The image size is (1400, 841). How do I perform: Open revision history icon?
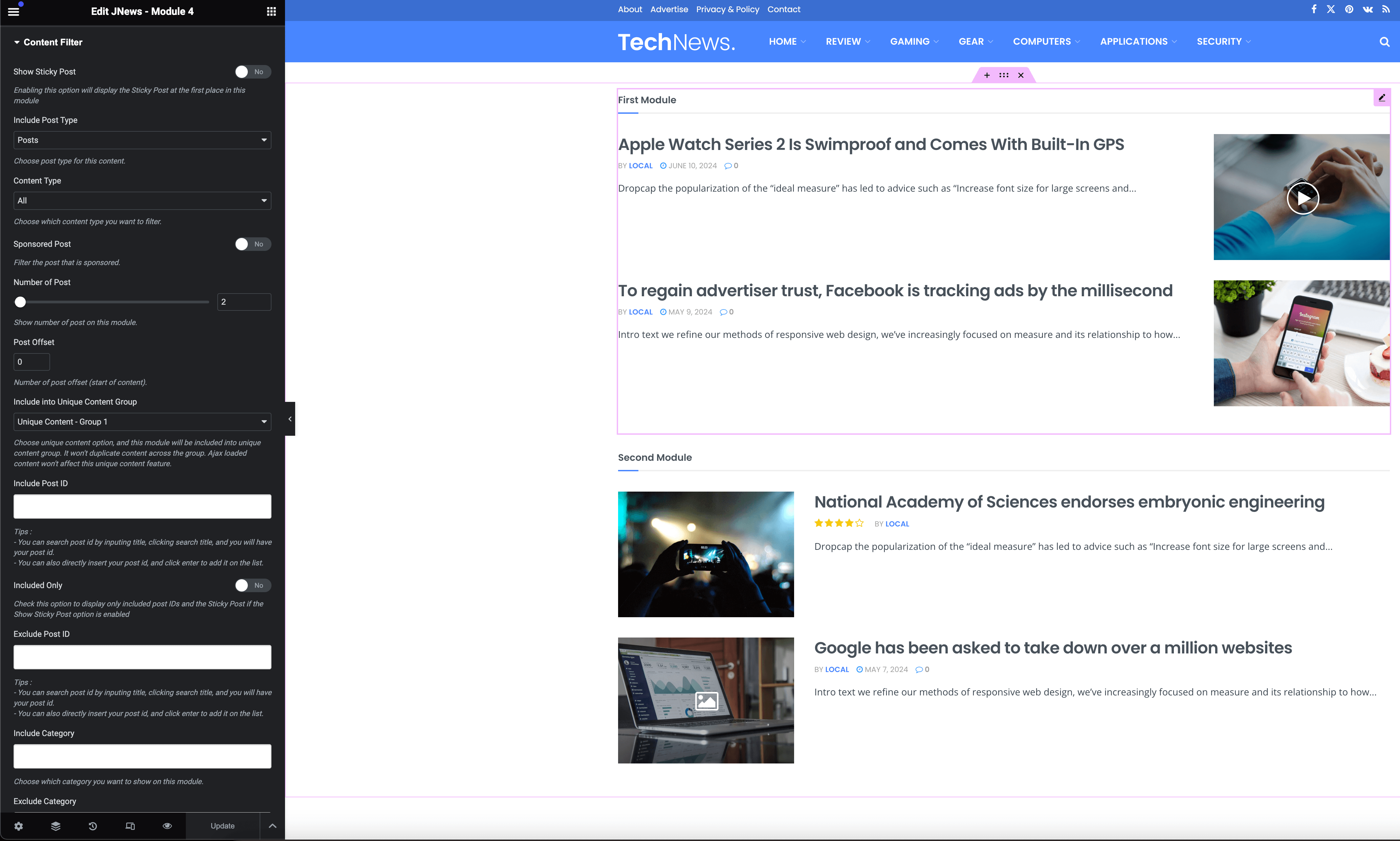coord(93,826)
